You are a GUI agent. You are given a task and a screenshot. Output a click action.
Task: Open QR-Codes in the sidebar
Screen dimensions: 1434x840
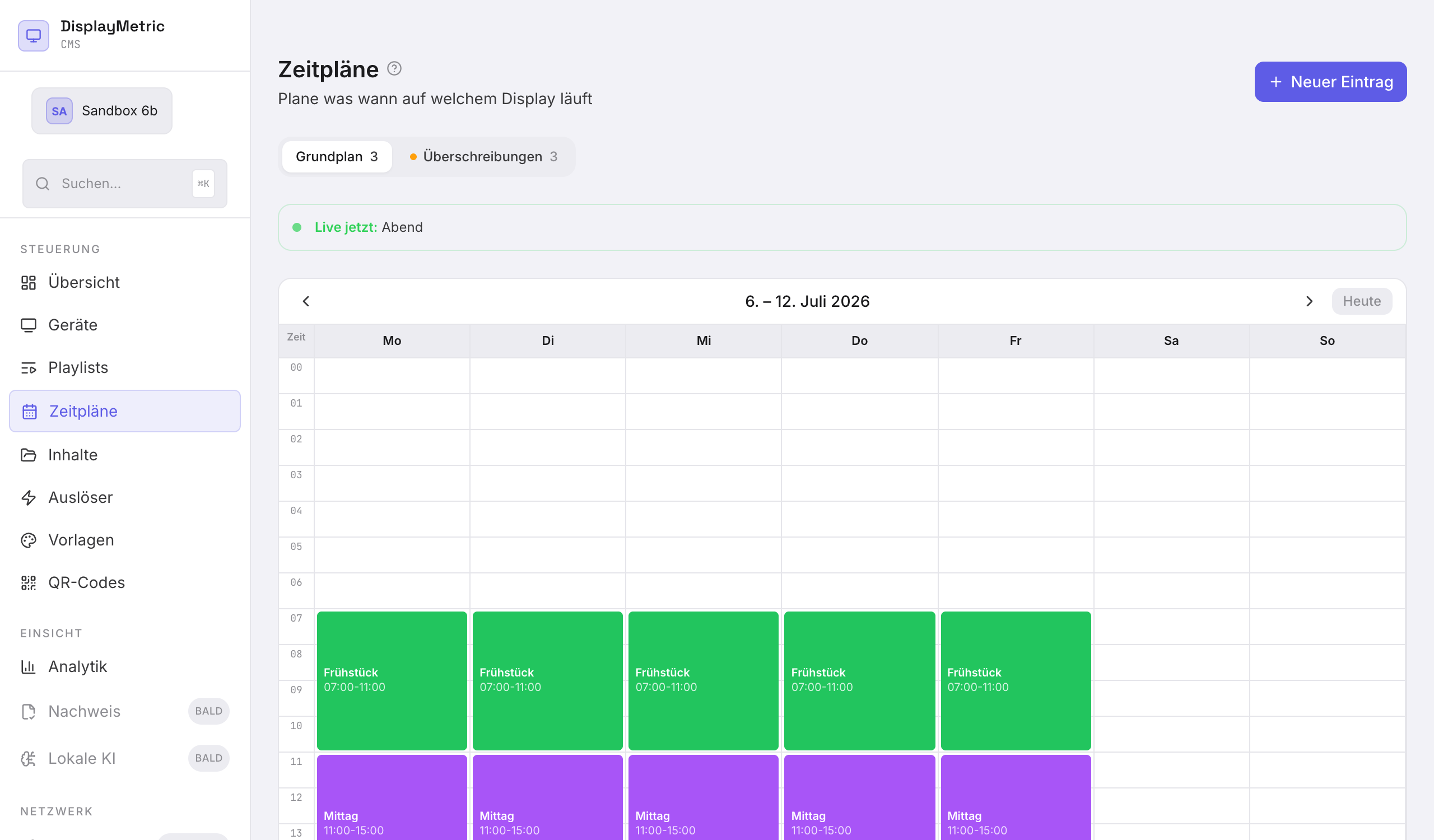click(125, 583)
